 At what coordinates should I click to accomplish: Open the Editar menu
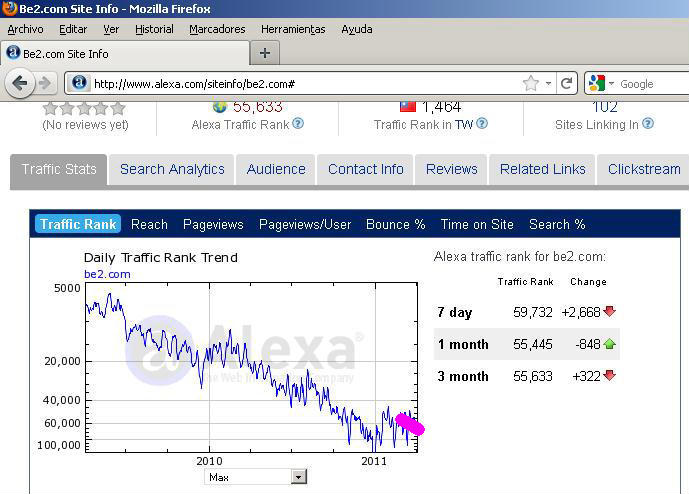pos(73,29)
